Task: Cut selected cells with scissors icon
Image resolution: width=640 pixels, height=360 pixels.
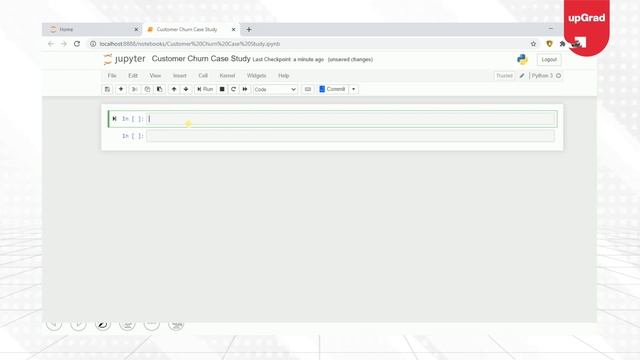Action: pyautogui.click(x=134, y=89)
